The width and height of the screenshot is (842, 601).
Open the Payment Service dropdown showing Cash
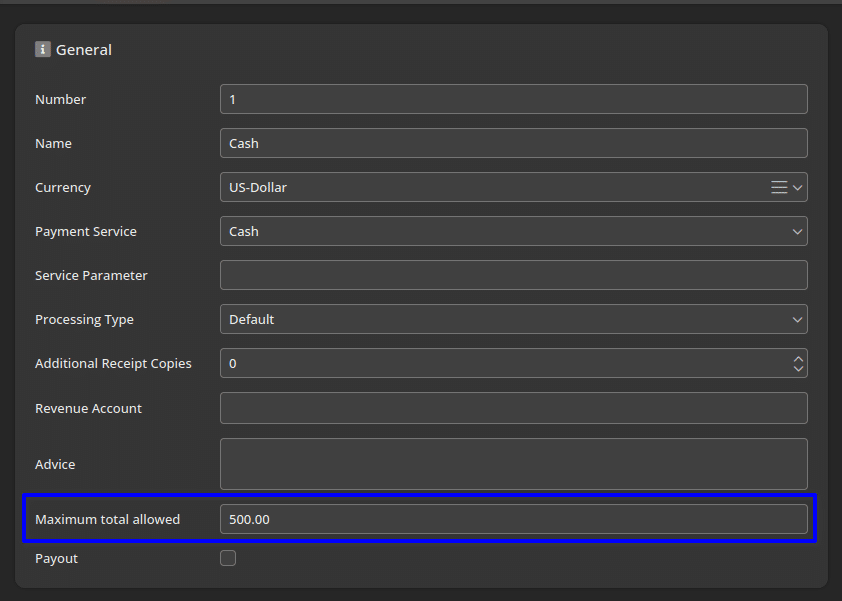(513, 231)
